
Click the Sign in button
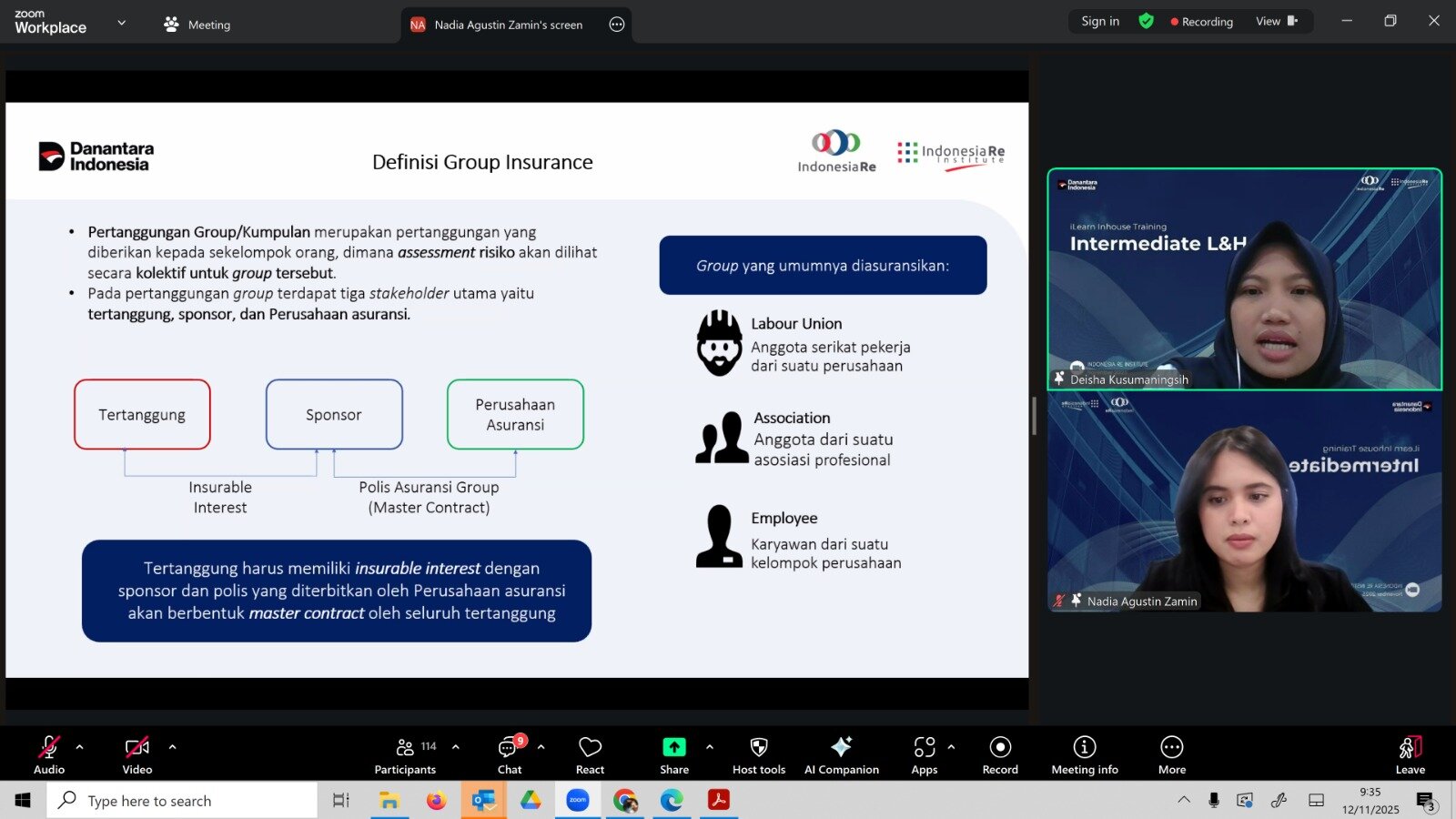(x=1099, y=21)
